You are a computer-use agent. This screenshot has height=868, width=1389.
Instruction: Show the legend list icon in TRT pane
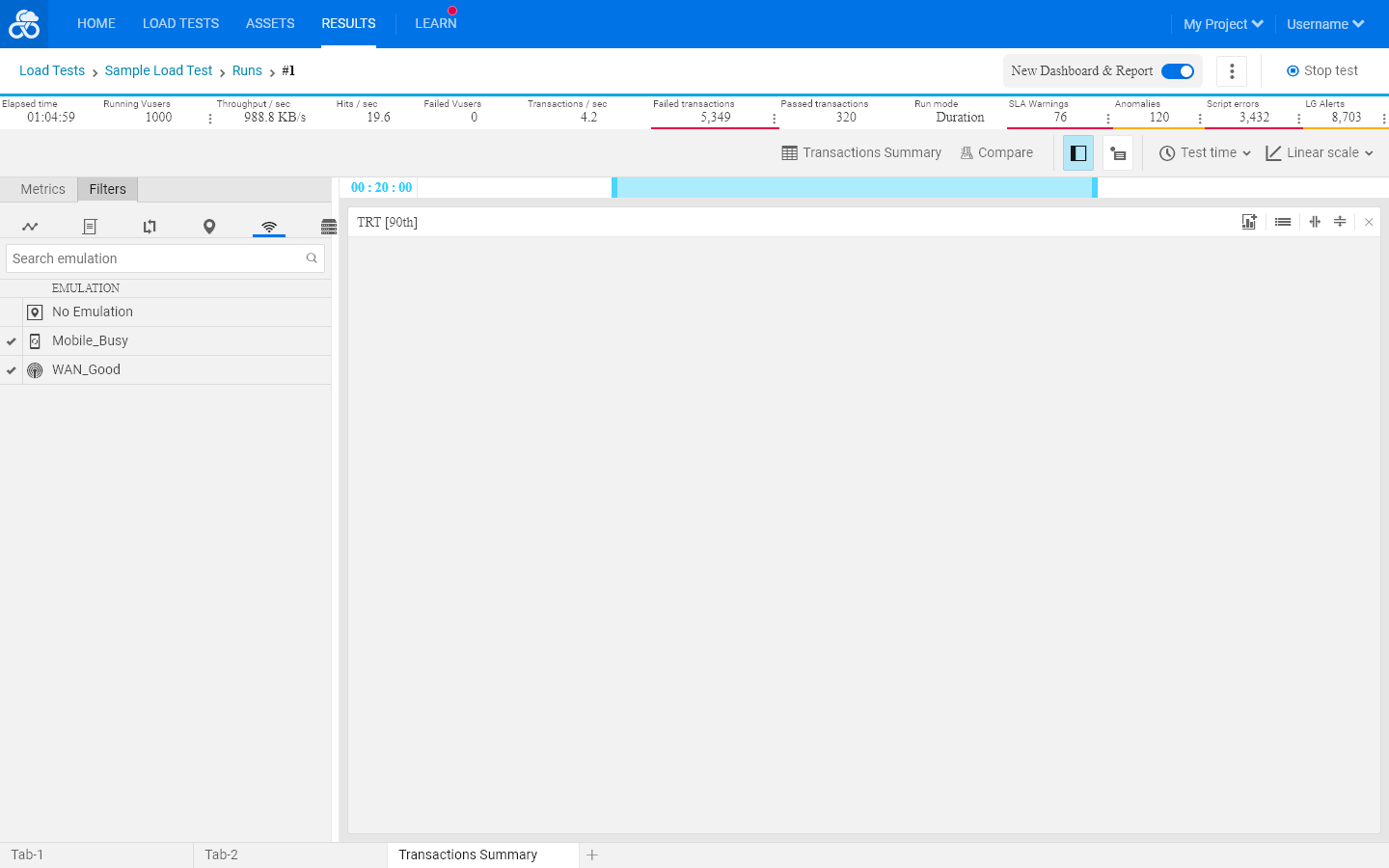point(1283,222)
